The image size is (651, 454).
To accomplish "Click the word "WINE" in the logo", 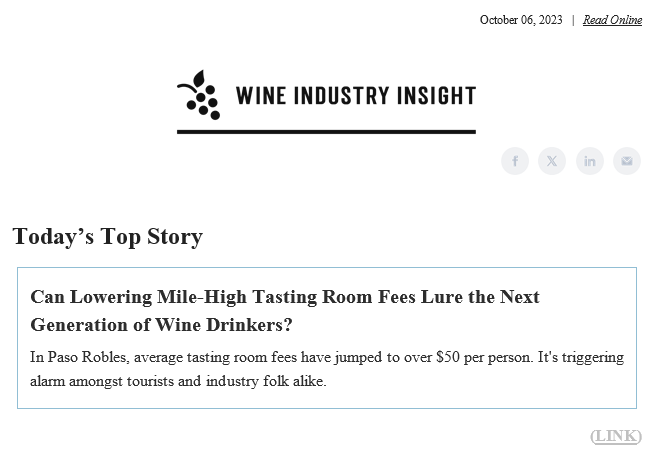I will point(258,96).
